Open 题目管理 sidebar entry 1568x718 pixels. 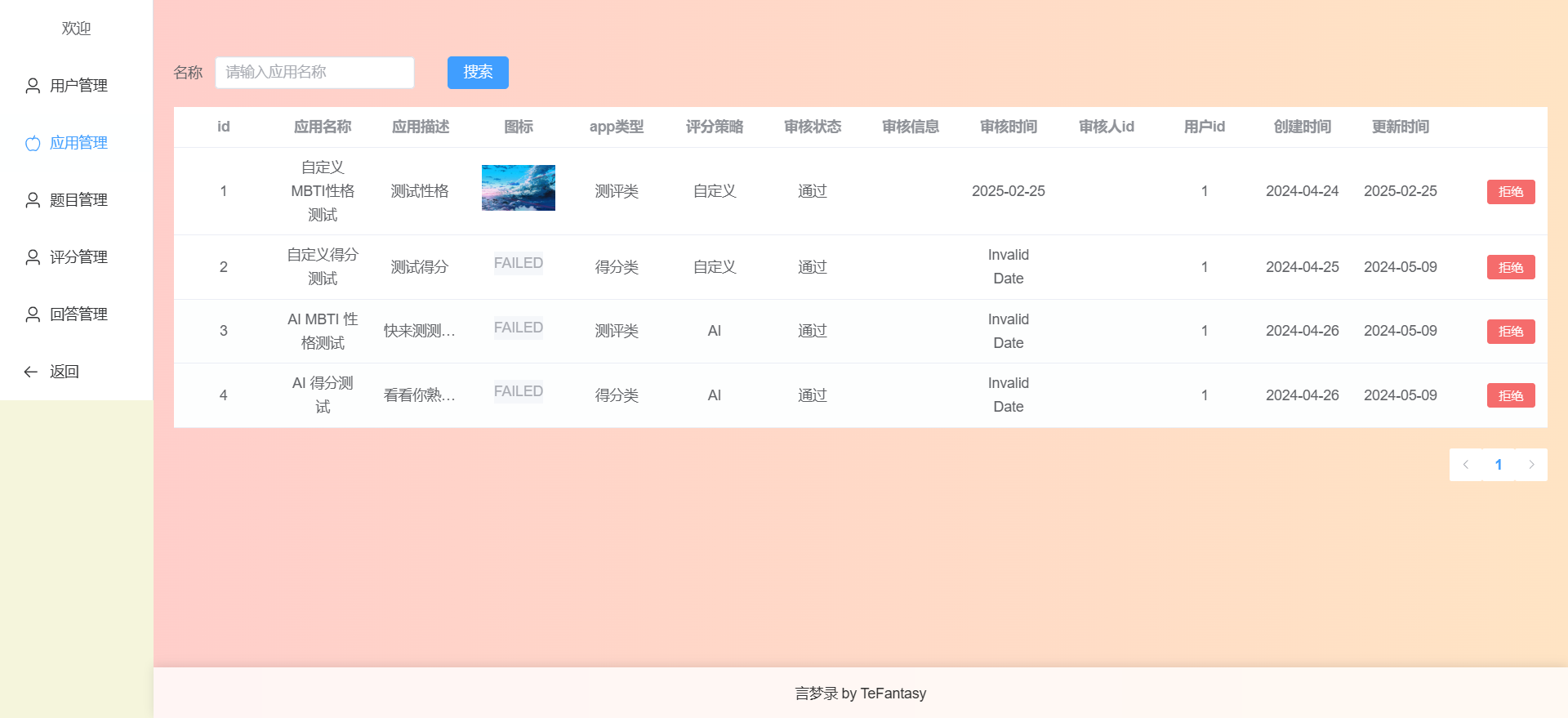(x=76, y=200)
